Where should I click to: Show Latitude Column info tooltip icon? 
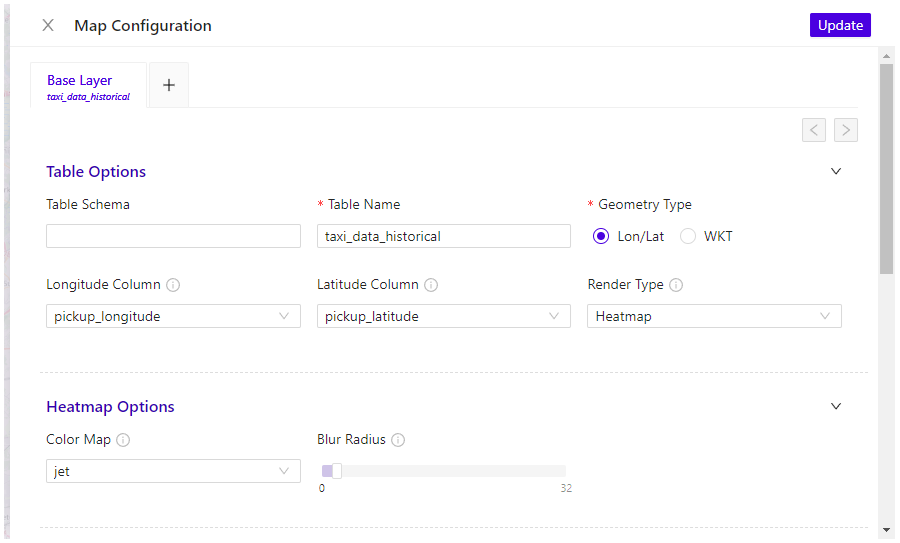pos(431,285)
